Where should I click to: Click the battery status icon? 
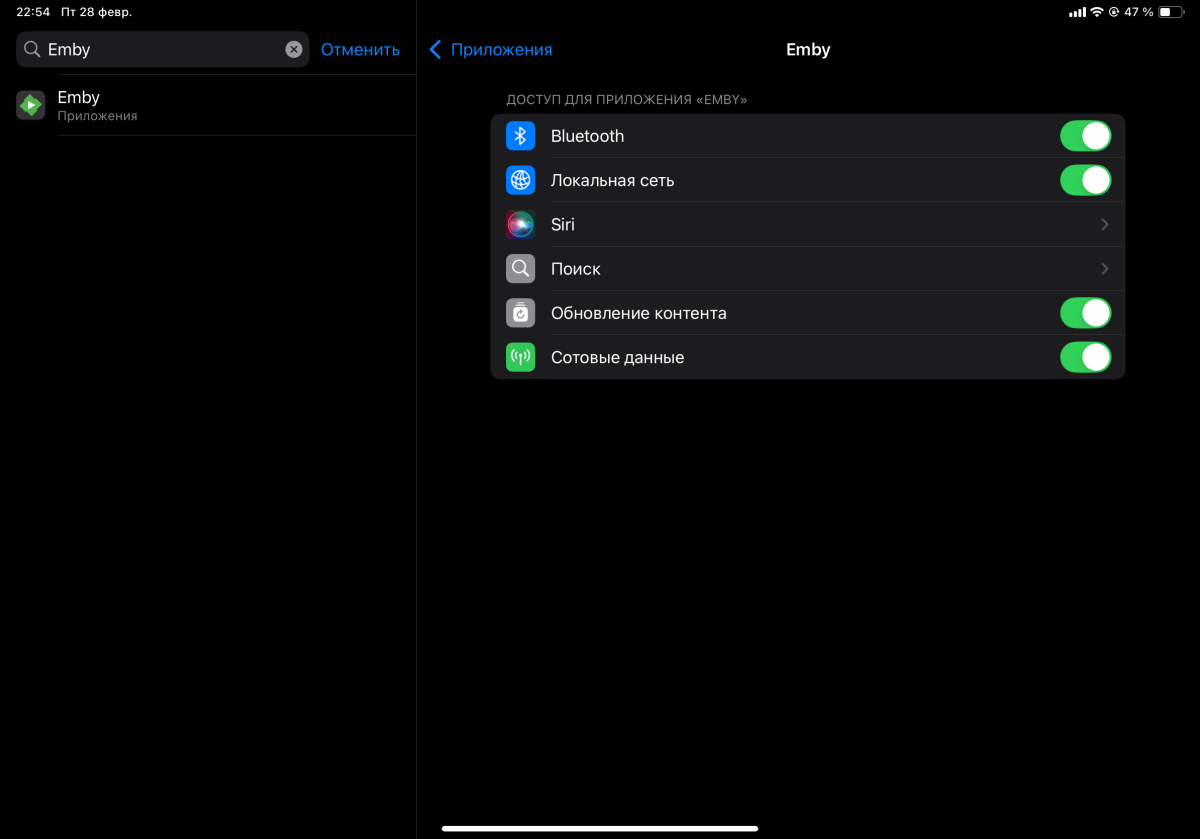[x=1171, y=12]
